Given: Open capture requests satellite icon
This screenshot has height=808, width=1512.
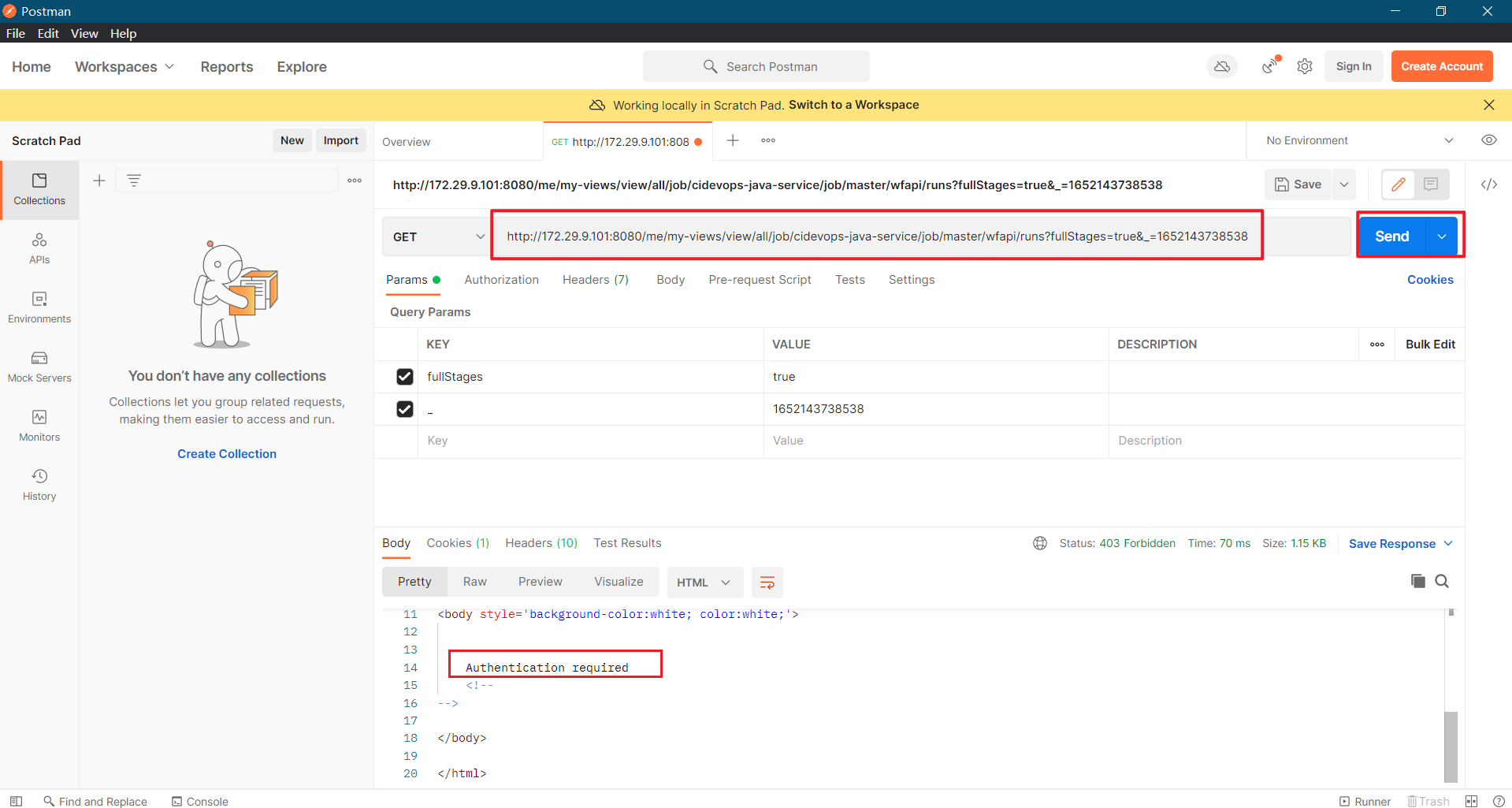Looking at the screenshot, I should pos(1270,66).
